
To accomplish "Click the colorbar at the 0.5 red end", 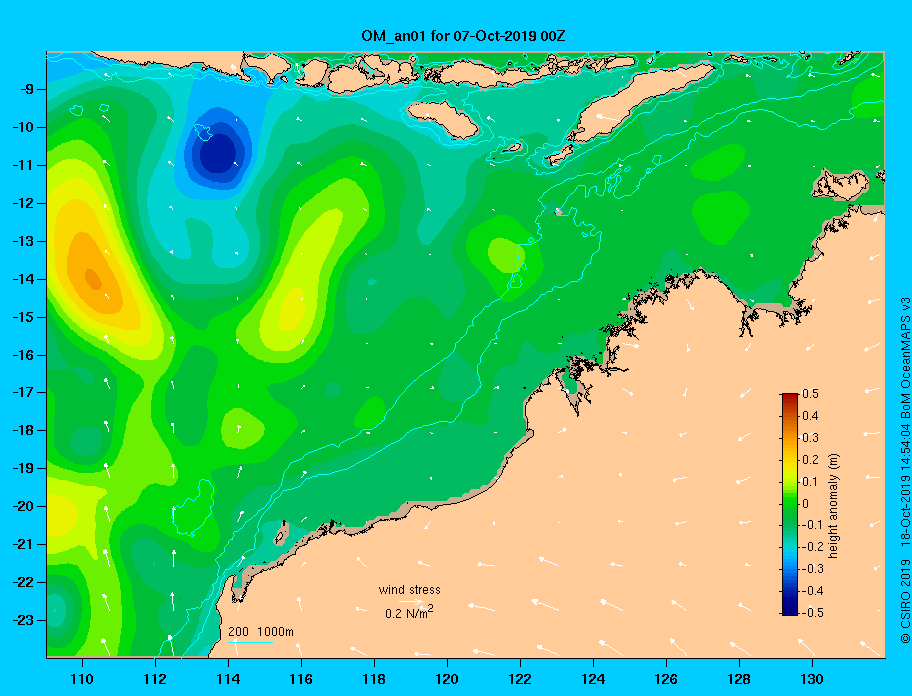I will (790, 397).
